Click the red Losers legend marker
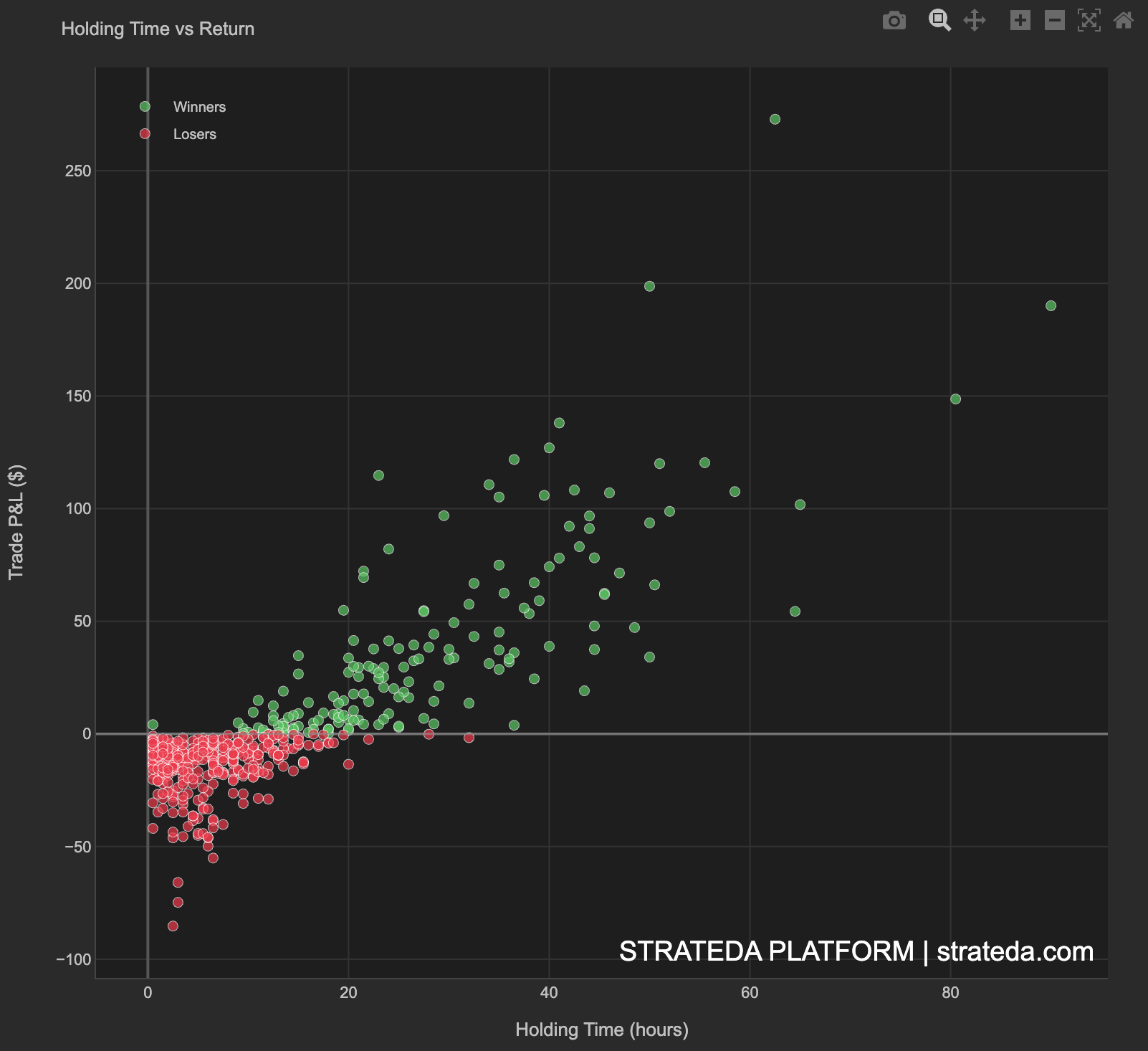The width and height of the screenshot is (1148, 1051). (x=145, y=134)
